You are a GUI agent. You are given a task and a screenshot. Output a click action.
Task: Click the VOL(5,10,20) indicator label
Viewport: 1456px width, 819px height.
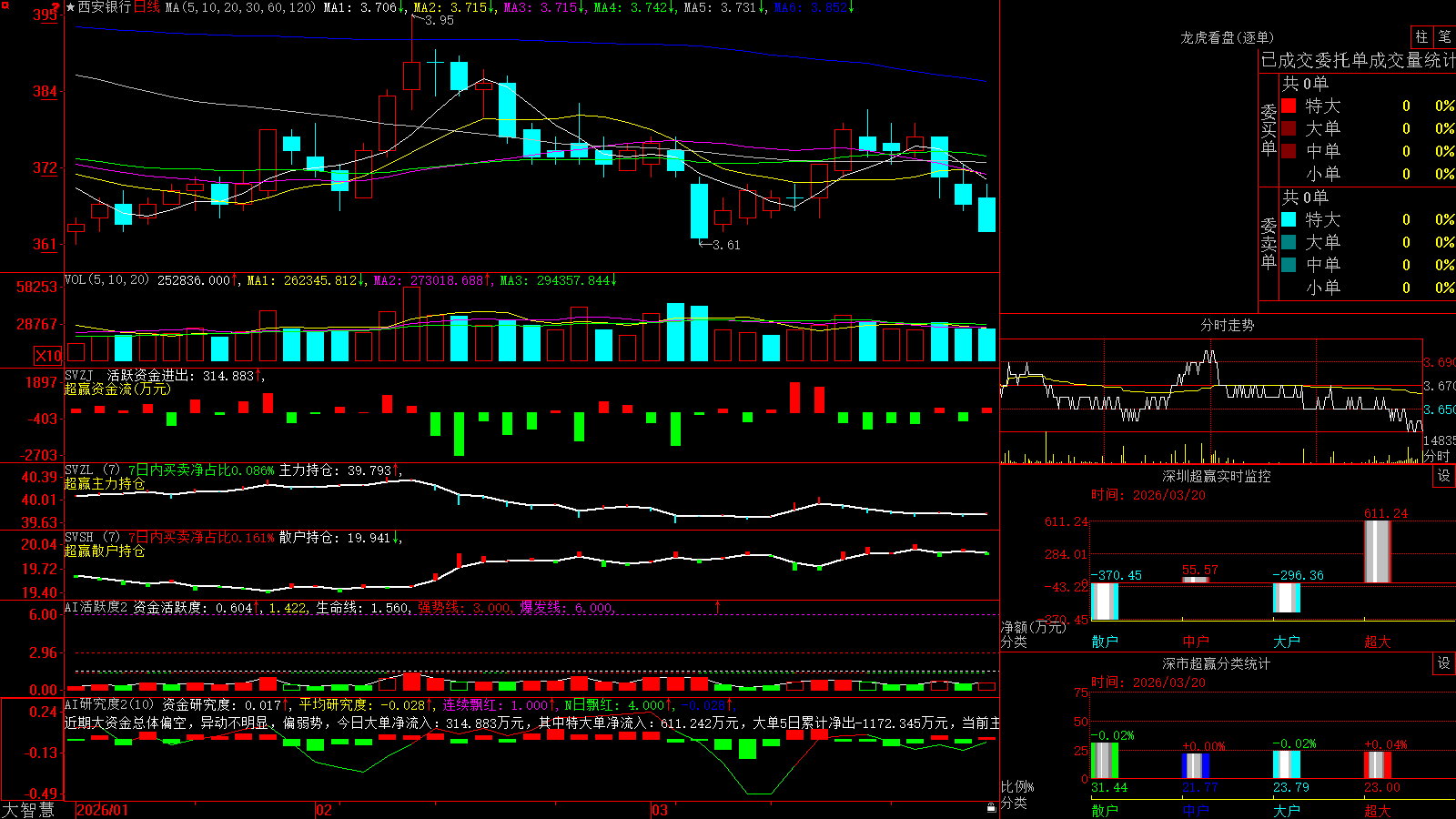pyautogui.click(x=106, y=279)
